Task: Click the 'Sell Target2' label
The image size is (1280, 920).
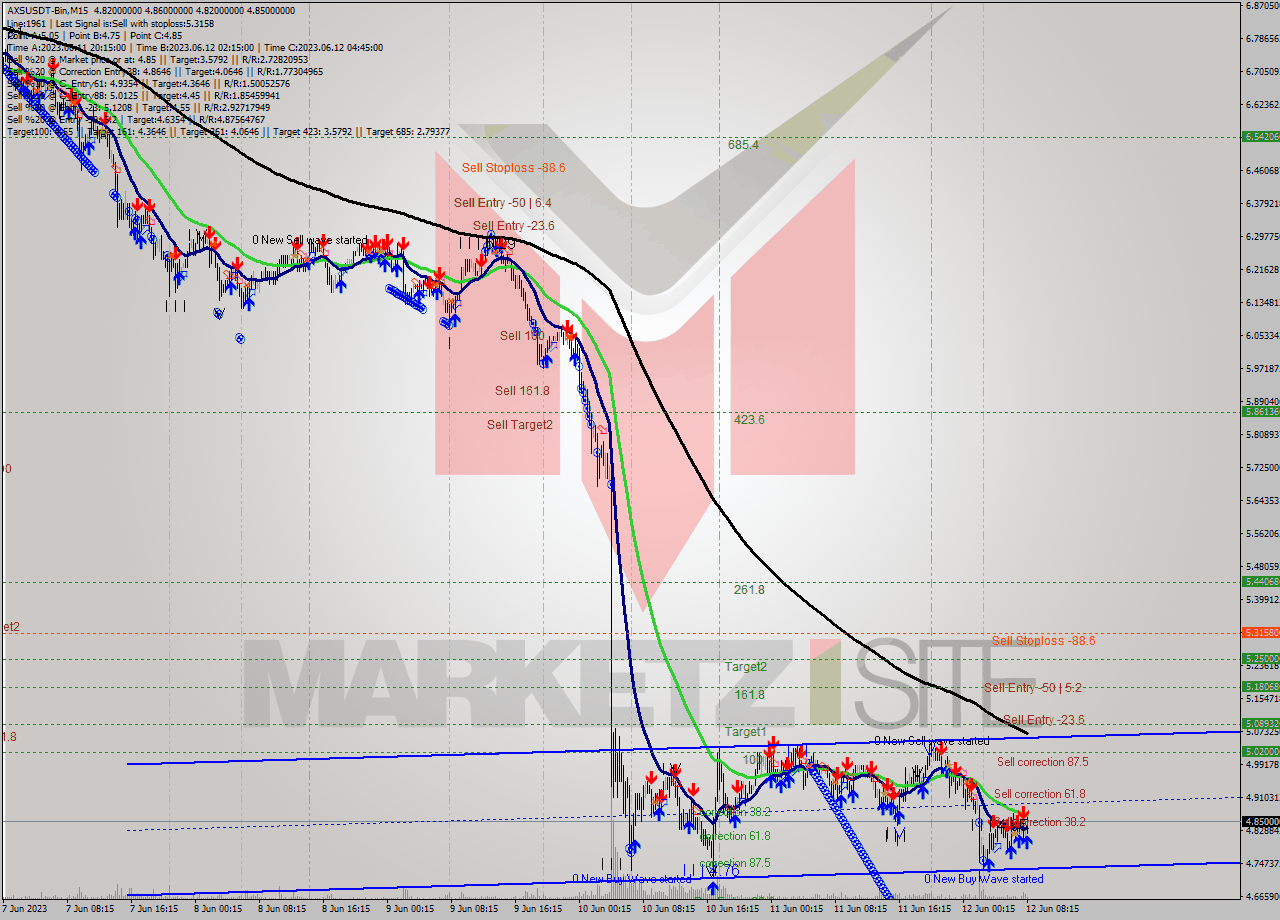Action: pos(520,424)
